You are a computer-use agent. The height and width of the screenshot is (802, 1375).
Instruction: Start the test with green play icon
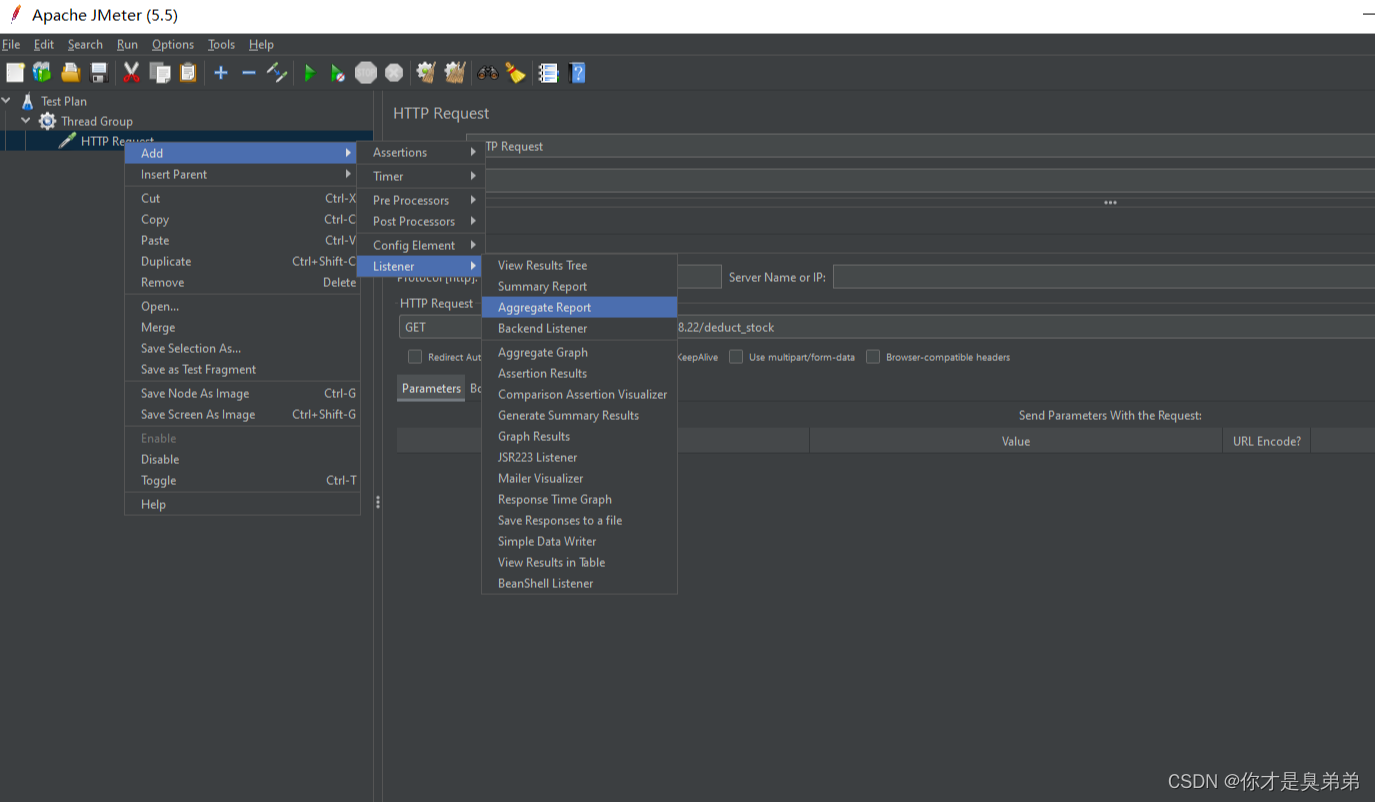click(x=310, y=72)
